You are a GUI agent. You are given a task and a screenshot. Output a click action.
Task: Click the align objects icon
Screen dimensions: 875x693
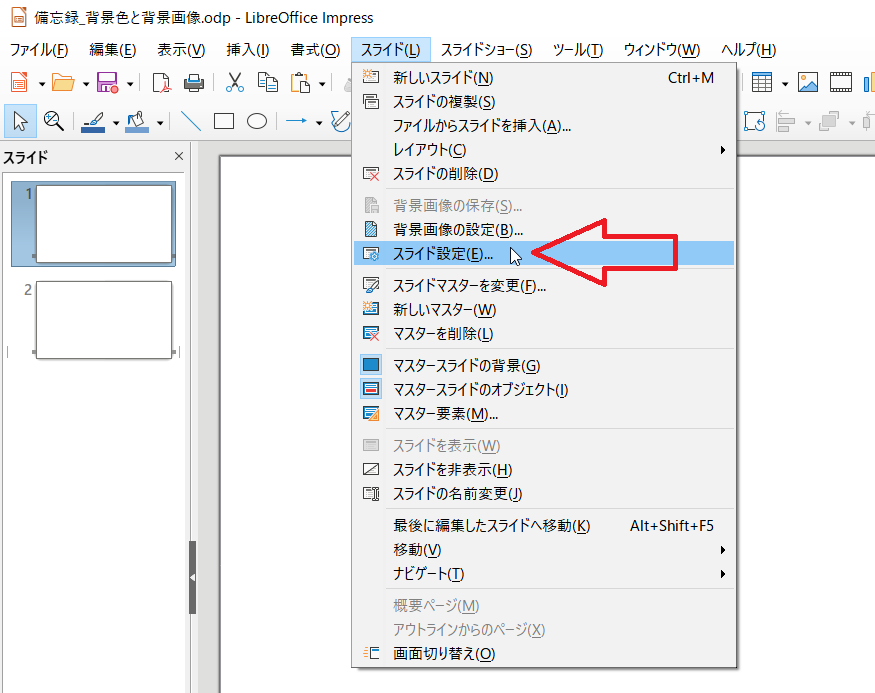coord(786,121)
